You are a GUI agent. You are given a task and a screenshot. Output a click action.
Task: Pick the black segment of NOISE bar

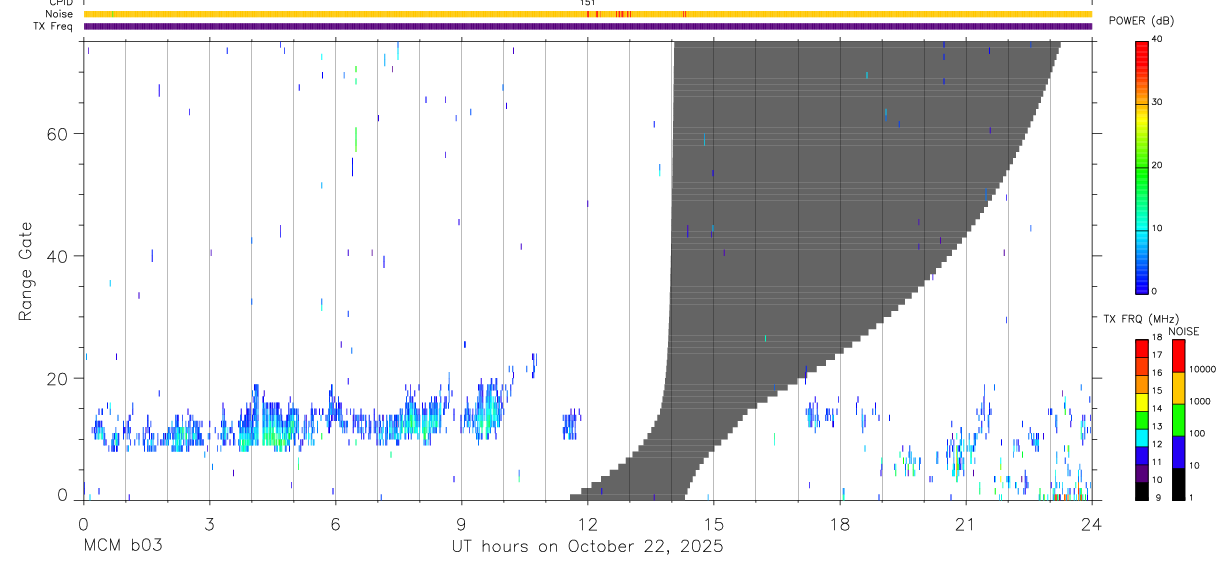1178,484
